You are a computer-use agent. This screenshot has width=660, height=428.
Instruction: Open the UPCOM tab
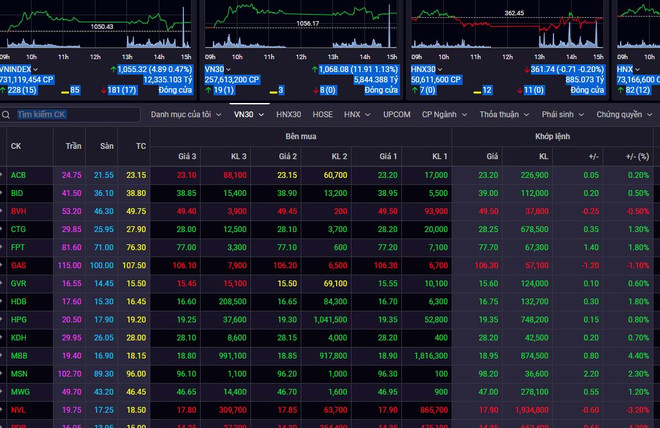[397, 115]
